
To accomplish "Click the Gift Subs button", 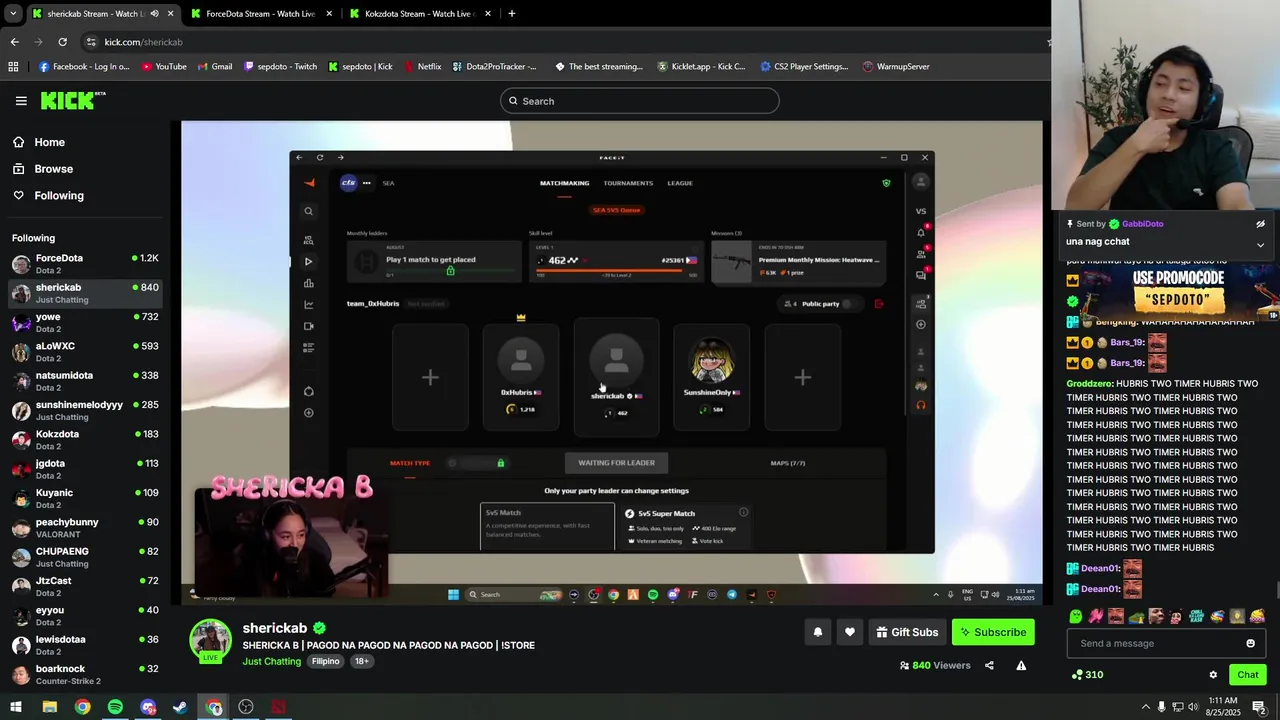I will (x=907, y=632).
